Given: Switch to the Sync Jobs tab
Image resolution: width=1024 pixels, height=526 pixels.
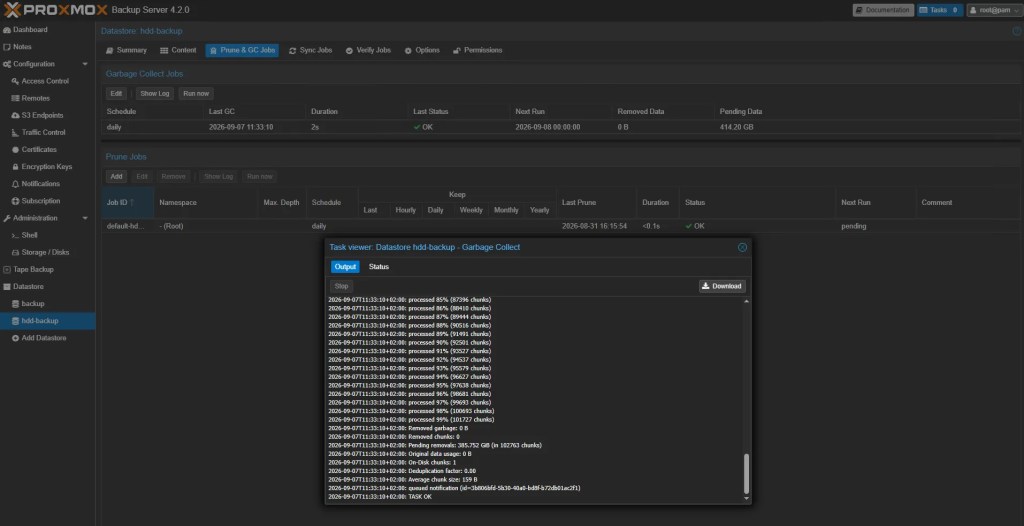Looking at the screenshot, I should (311, 50).
